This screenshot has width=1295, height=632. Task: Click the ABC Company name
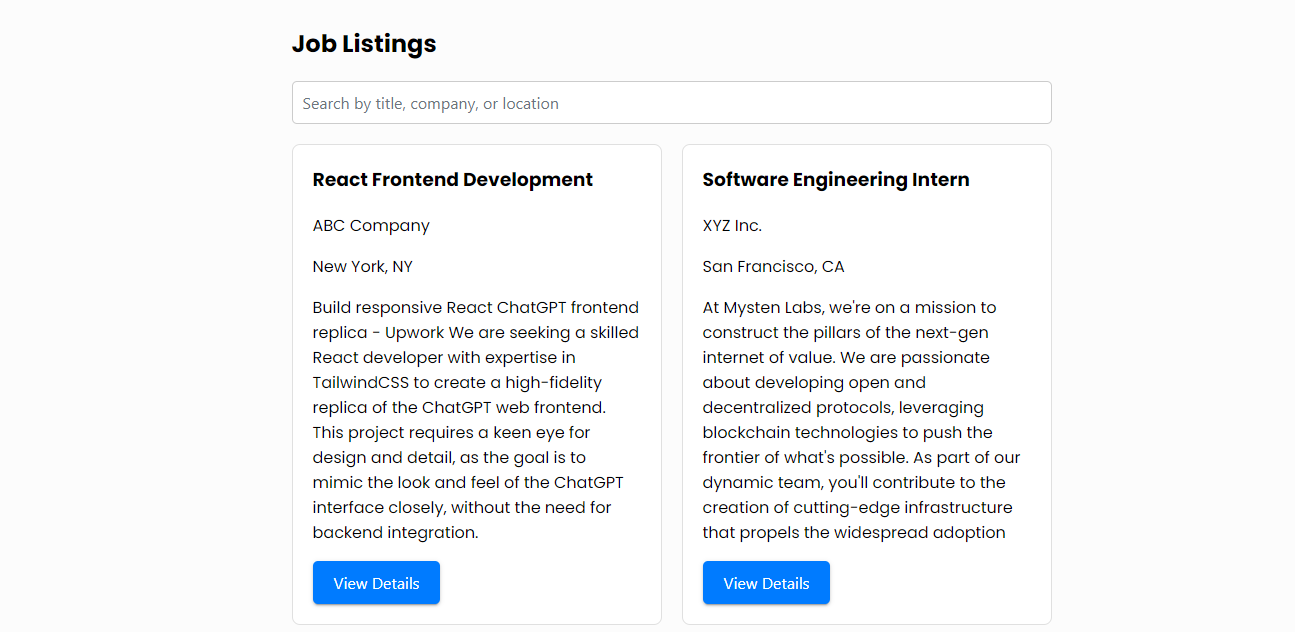[x=371, y=226]
